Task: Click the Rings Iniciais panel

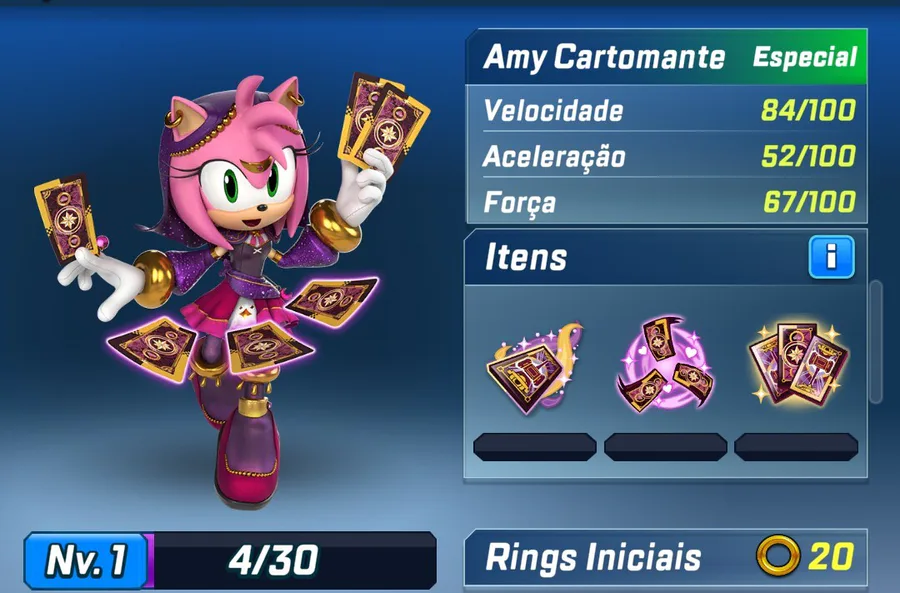Action: (666, 557)
